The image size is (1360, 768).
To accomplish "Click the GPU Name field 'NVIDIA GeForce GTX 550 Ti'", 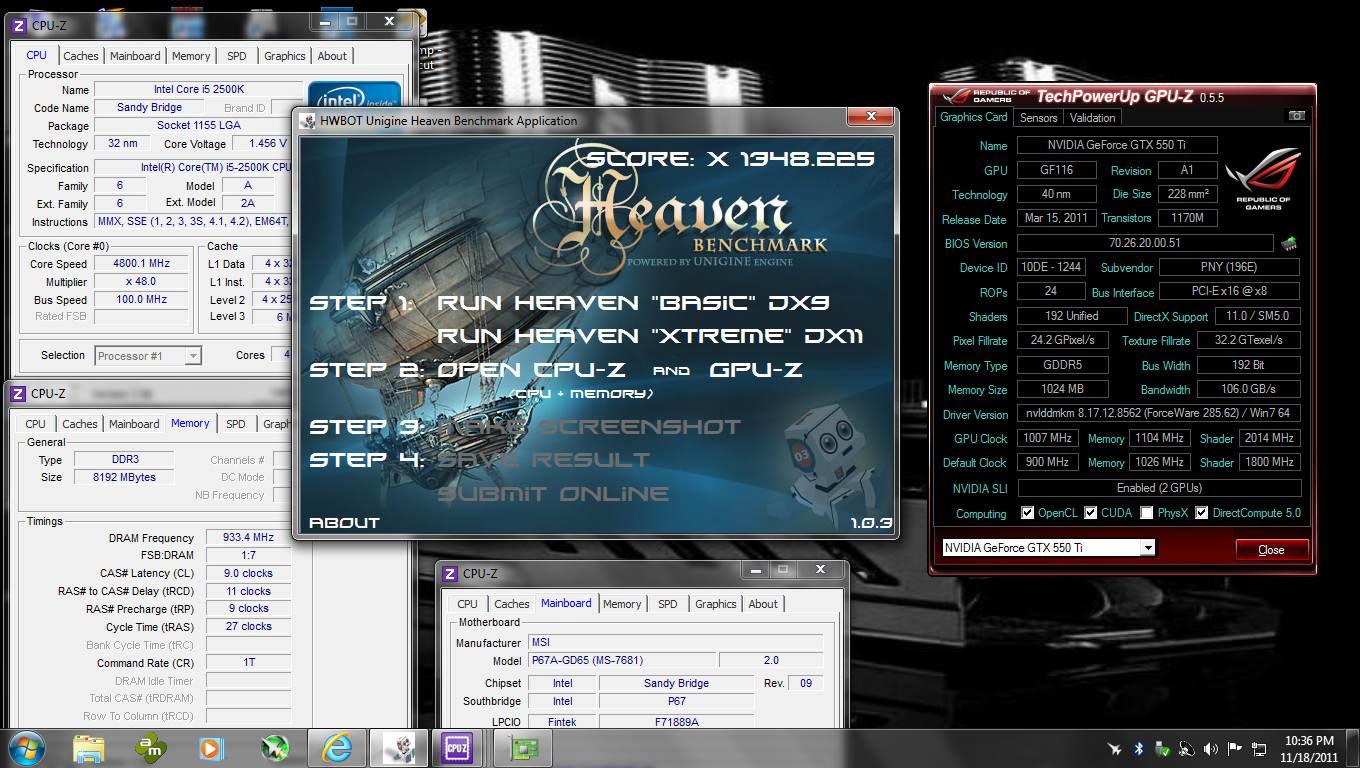I will point(1117,145).
